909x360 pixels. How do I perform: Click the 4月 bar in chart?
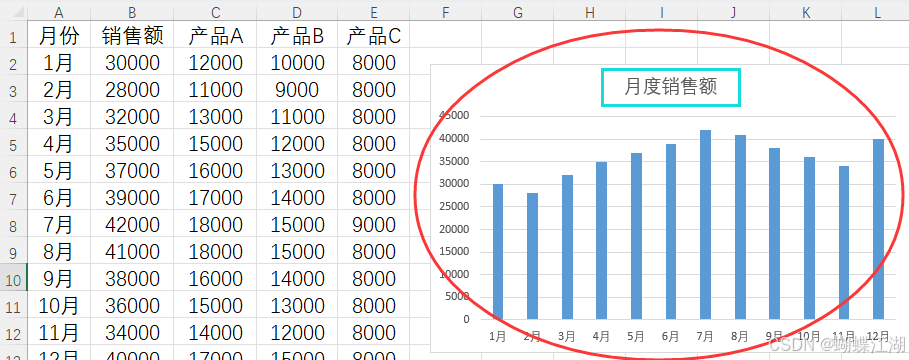tap(602, 241)
